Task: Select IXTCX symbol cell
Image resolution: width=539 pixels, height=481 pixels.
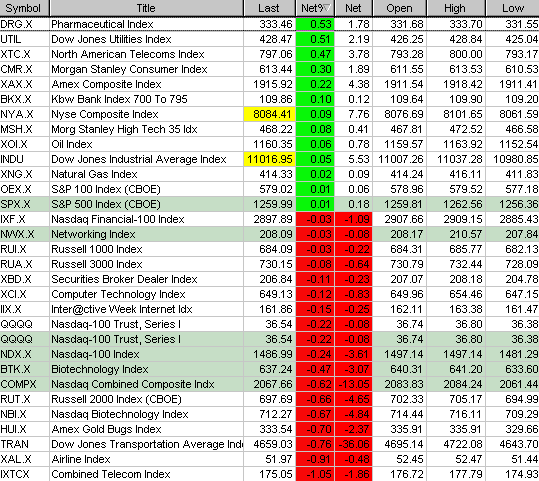Action: (24, 474)
